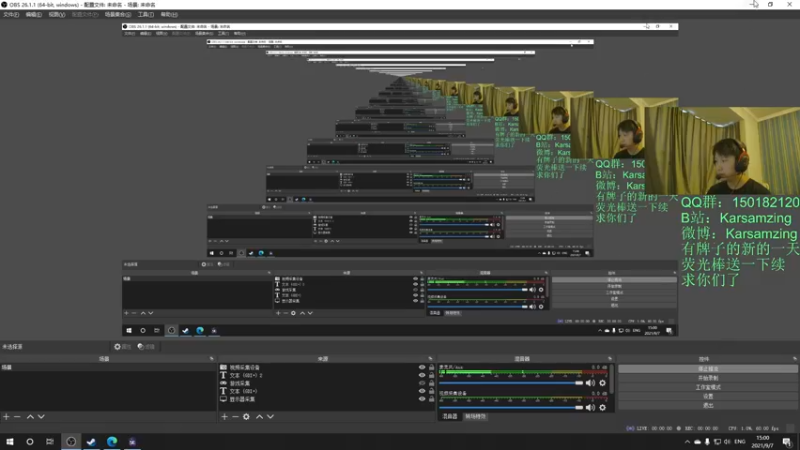
Task: Move scene up in Scenes panel
Action: point(30,417)
